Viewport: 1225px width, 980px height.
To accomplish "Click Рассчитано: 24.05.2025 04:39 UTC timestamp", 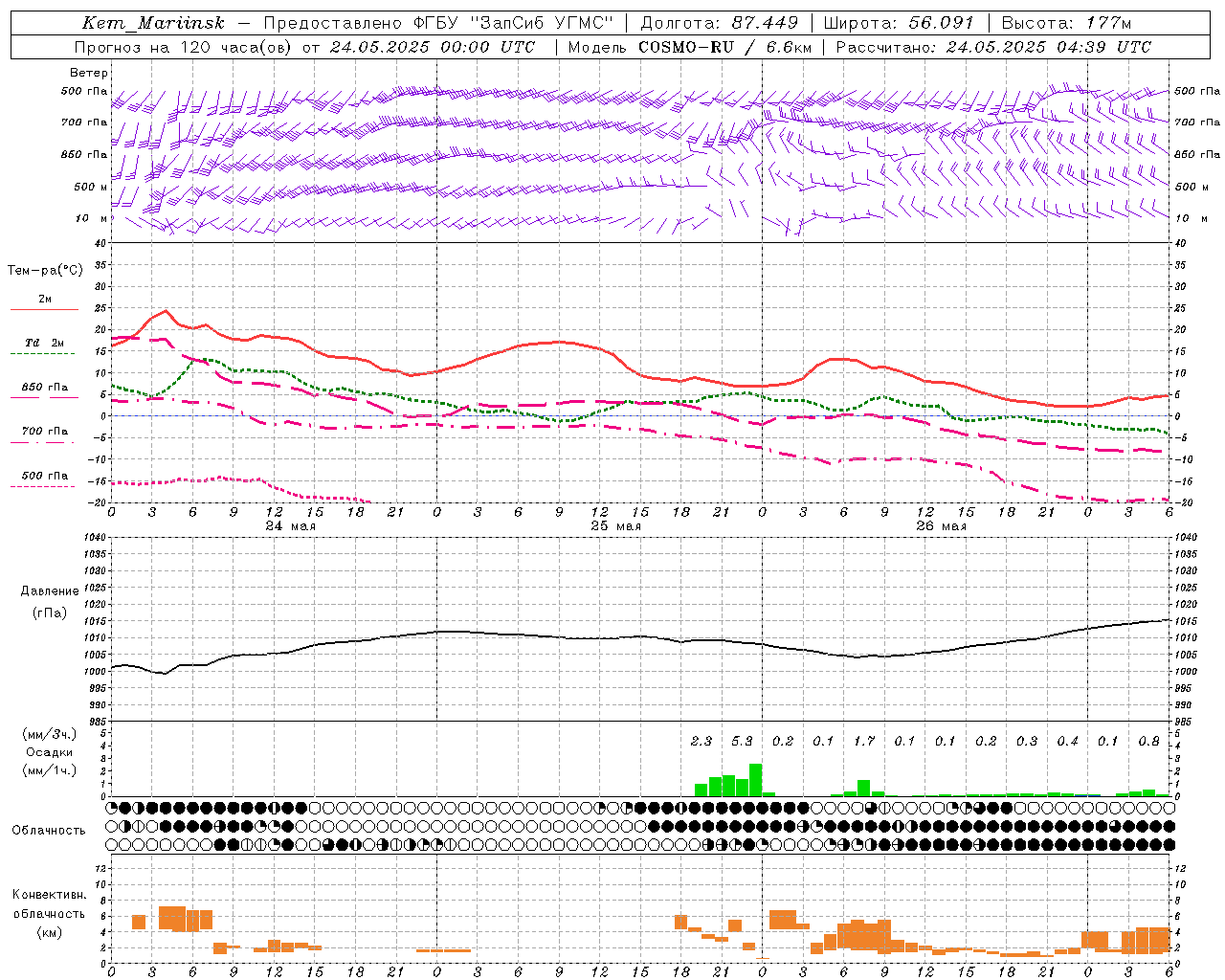I will [993, 47].
